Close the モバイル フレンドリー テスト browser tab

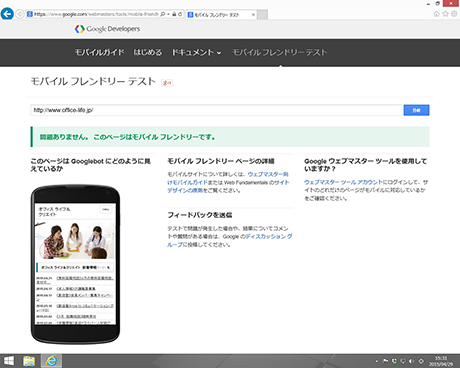[253, 15]
